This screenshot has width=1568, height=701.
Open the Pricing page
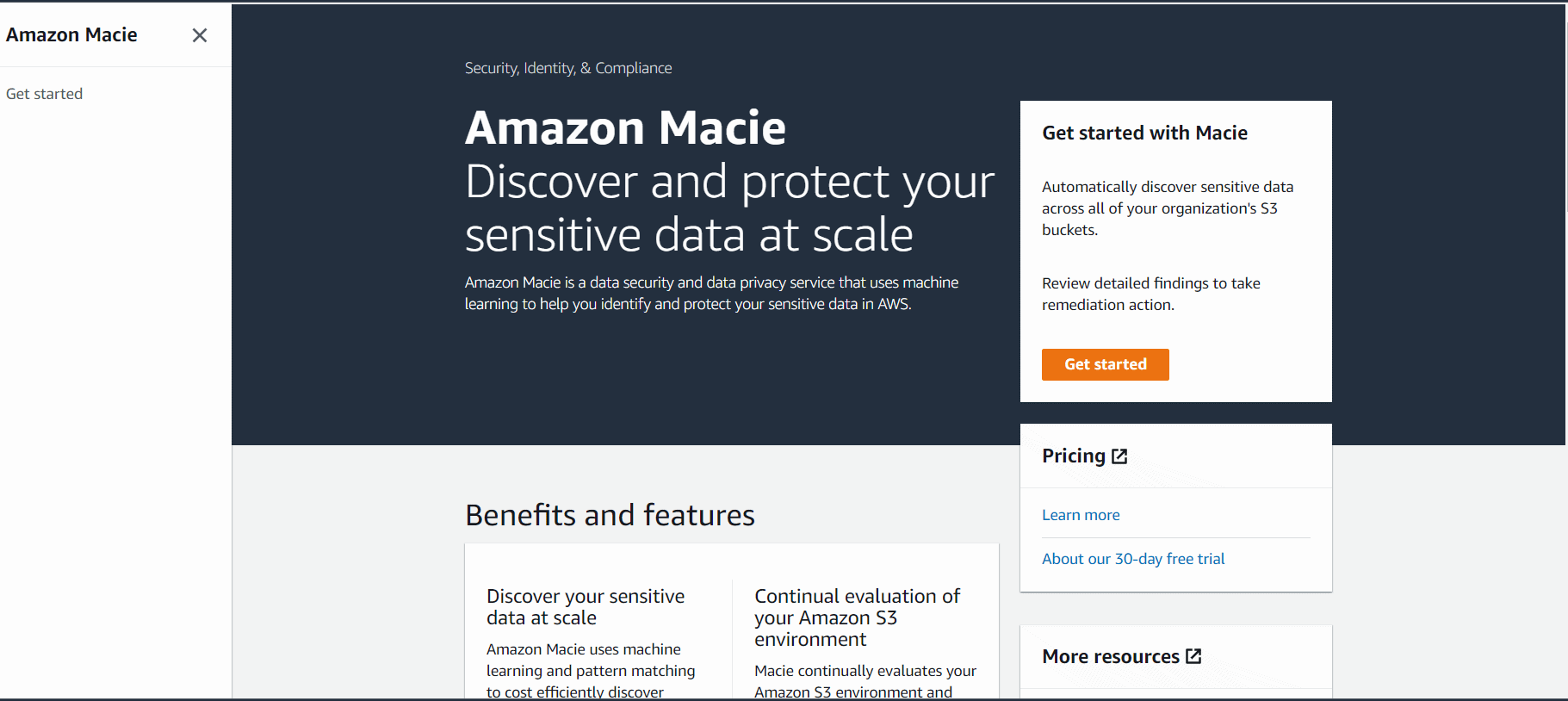[x=1071, y=456]
